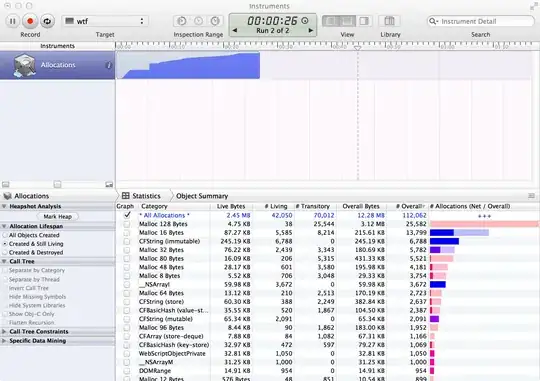The height and width of the screenshot is (381, 540).
Task: Click the clock icon beside the timer
Action: 305,21
